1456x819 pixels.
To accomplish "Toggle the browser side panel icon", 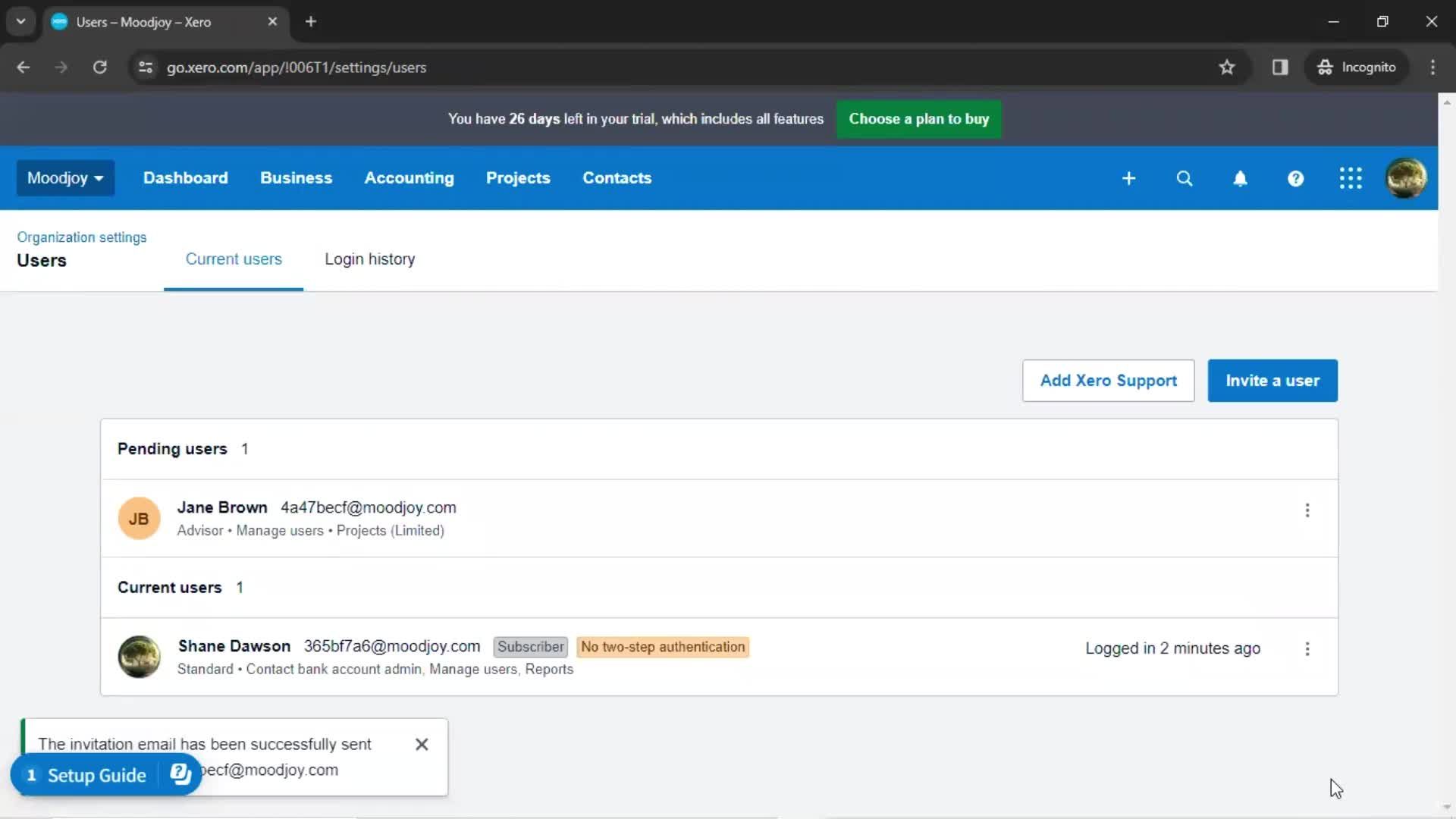I will 1280,67.
